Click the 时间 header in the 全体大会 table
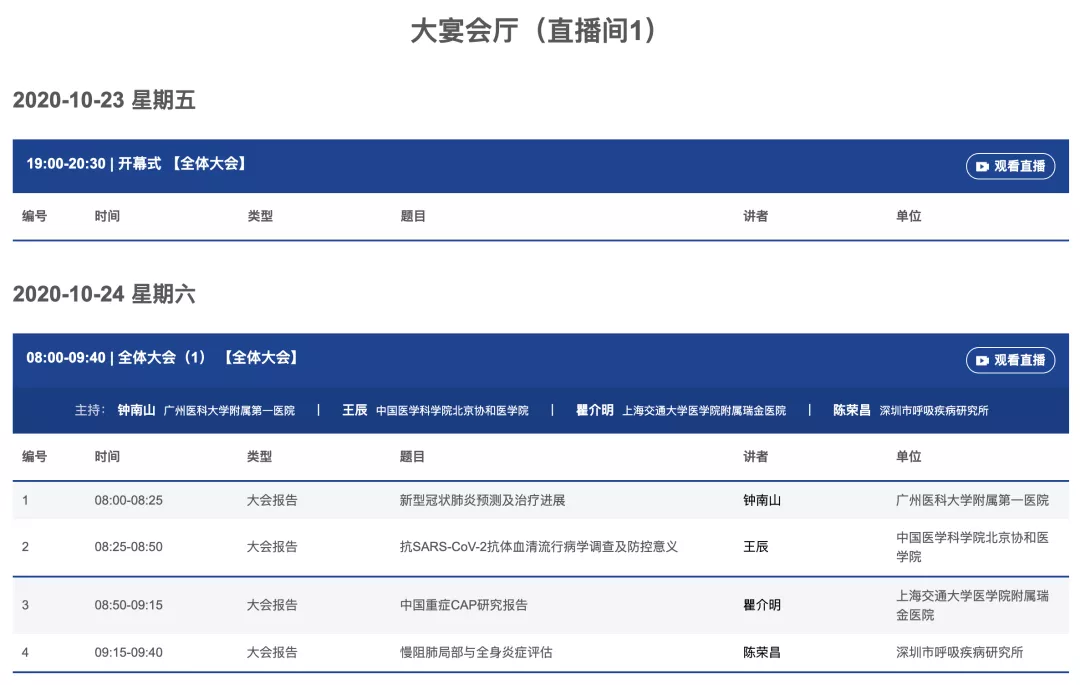This screenshot has width=1080, height=685. click(107, 456)
